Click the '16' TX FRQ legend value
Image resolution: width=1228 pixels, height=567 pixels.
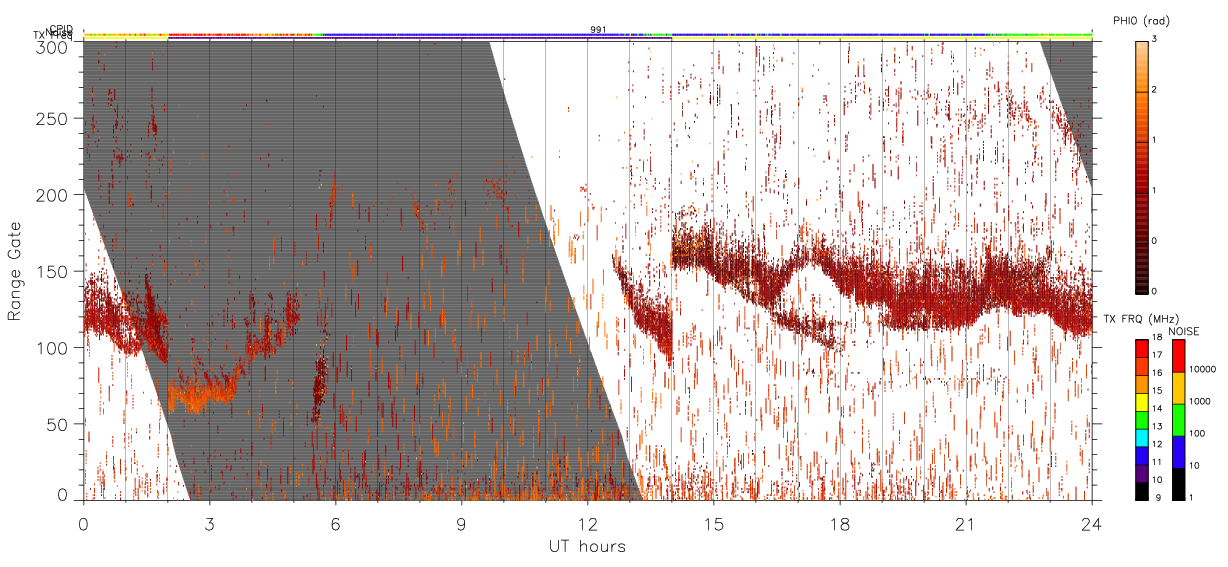click(1158, 374)
